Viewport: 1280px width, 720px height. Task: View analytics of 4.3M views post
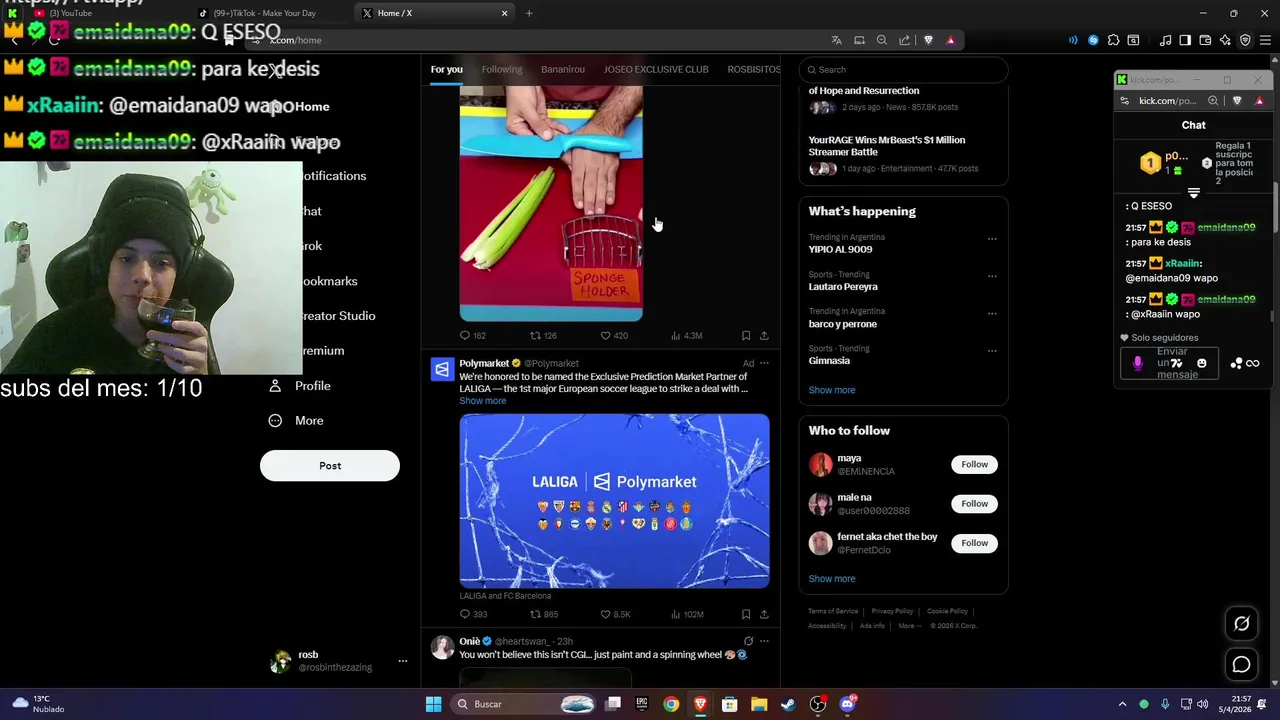[x=686, y=336]
